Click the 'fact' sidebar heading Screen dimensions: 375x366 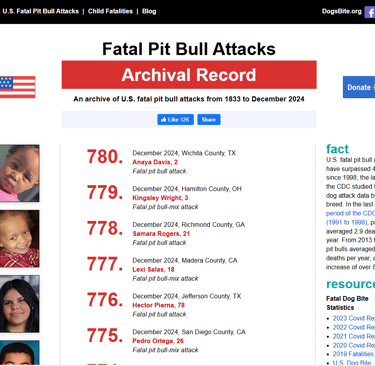coord(337,149)
